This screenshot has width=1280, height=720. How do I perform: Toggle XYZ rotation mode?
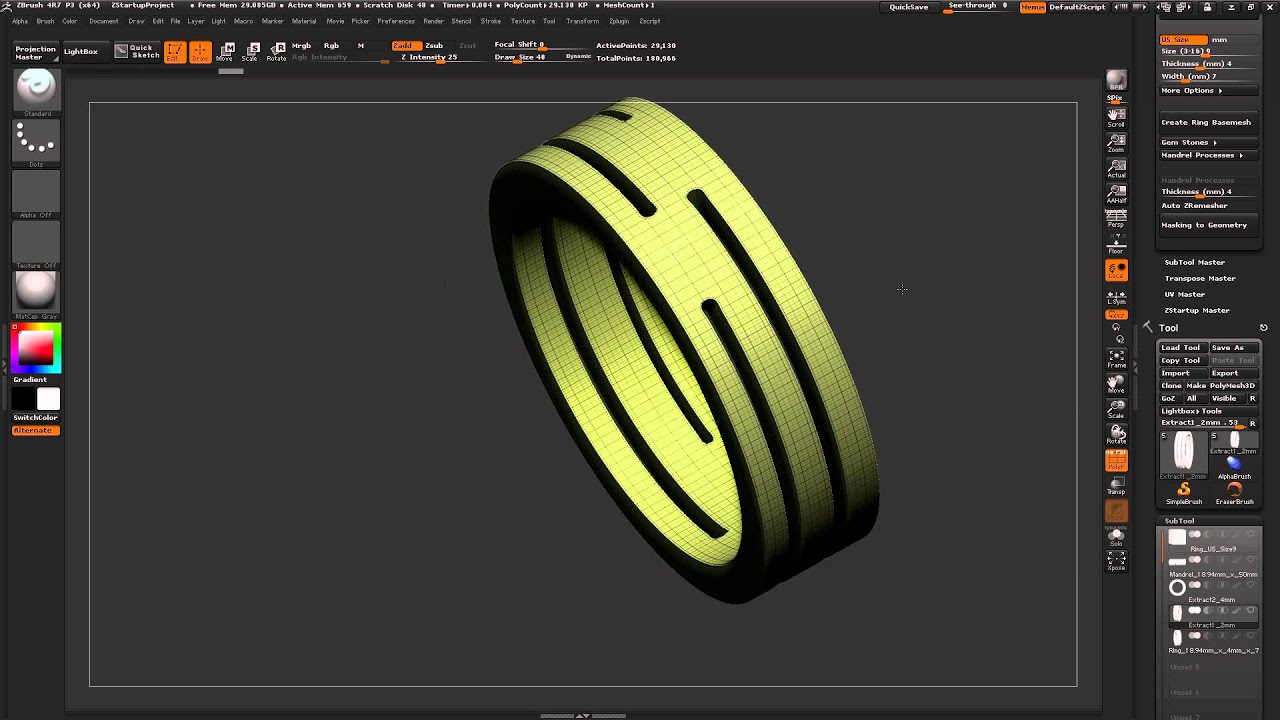1116,315
